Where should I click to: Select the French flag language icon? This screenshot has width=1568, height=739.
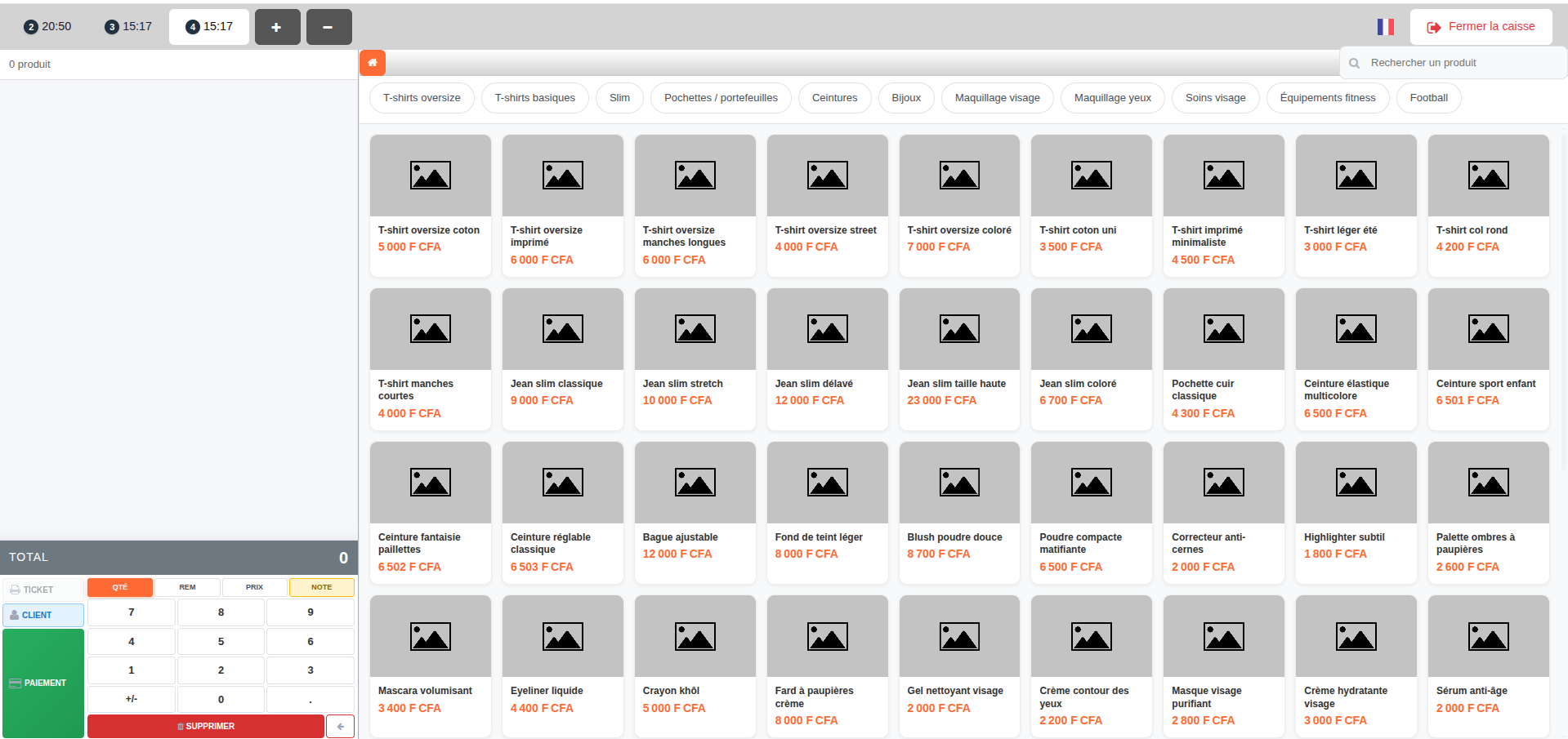(1385, 27)
